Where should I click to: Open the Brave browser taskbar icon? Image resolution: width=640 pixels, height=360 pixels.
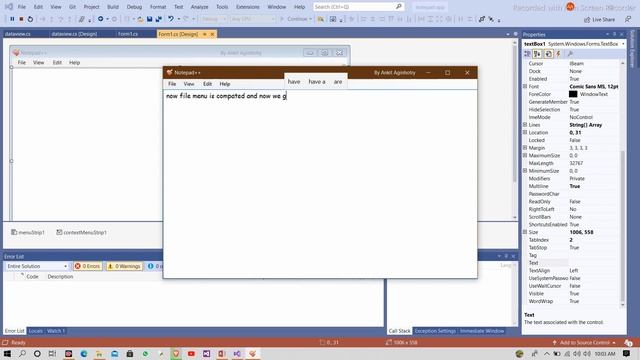pos(176,353)
